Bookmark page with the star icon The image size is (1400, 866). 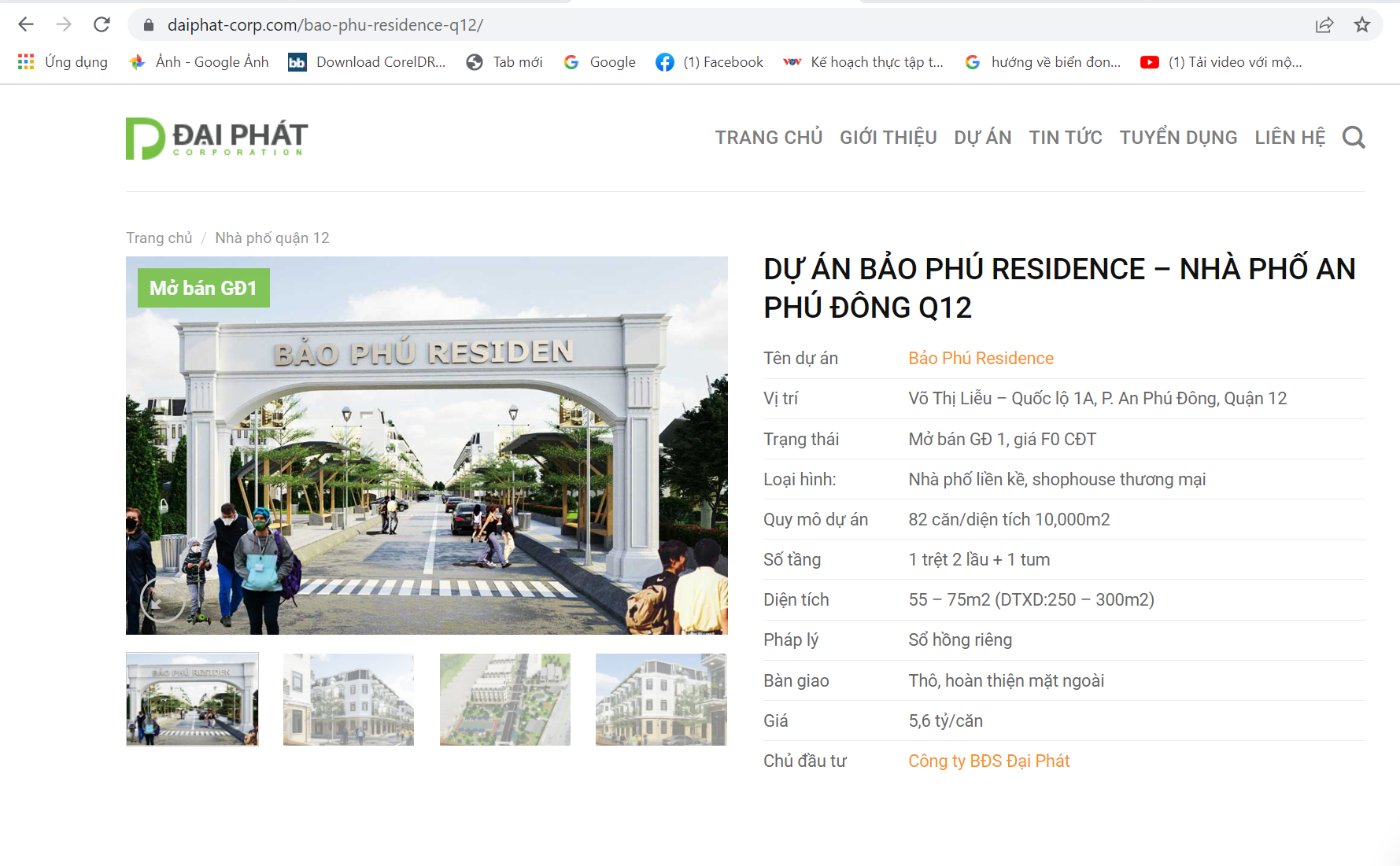[x=1362, y=25]
